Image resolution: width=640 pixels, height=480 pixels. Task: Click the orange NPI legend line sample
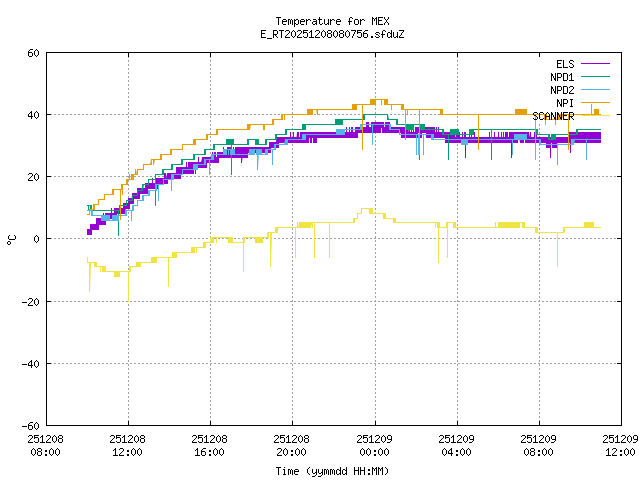pos(594,103)
